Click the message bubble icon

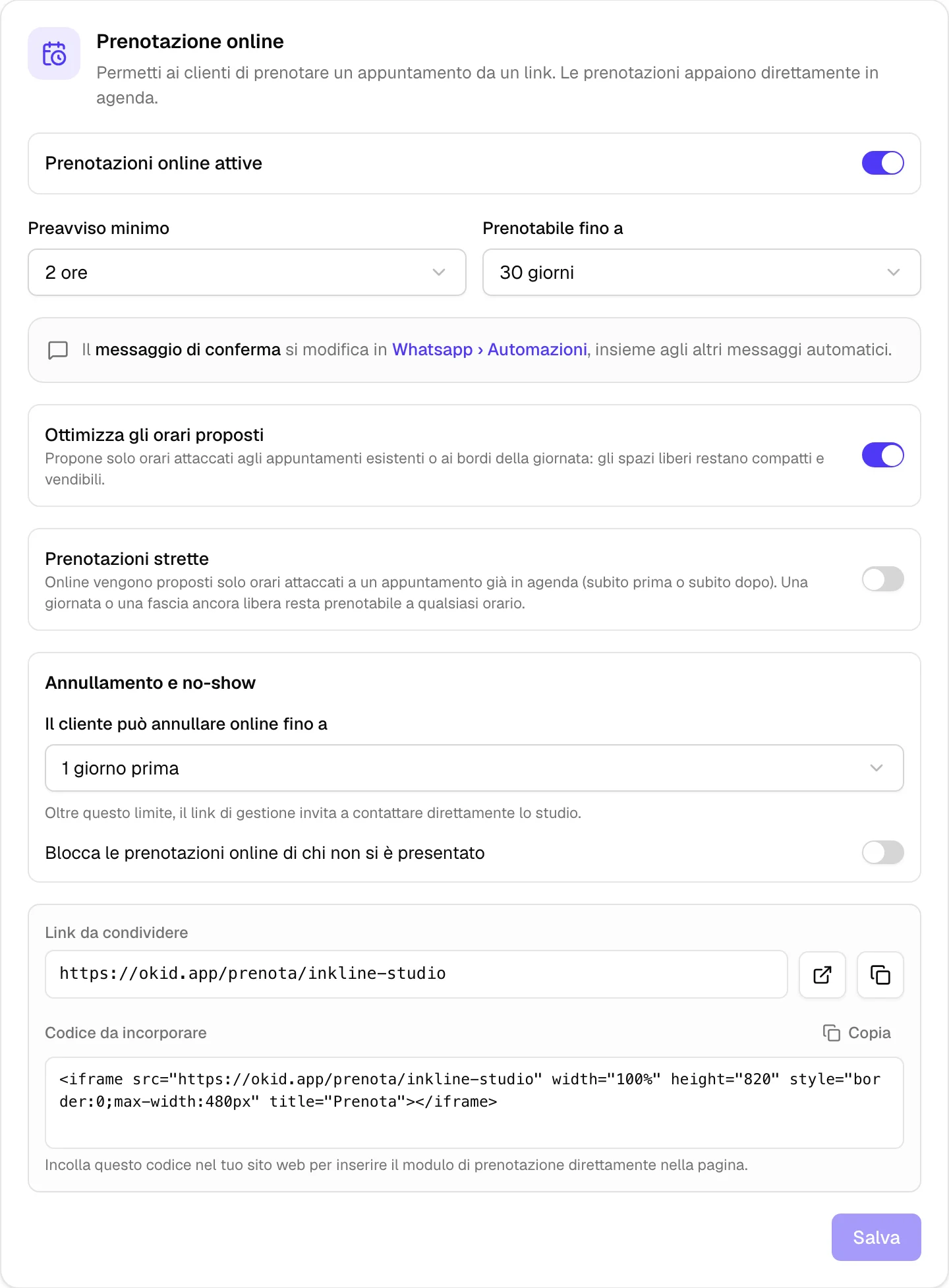pyautogui.click(x=58, y=350)
